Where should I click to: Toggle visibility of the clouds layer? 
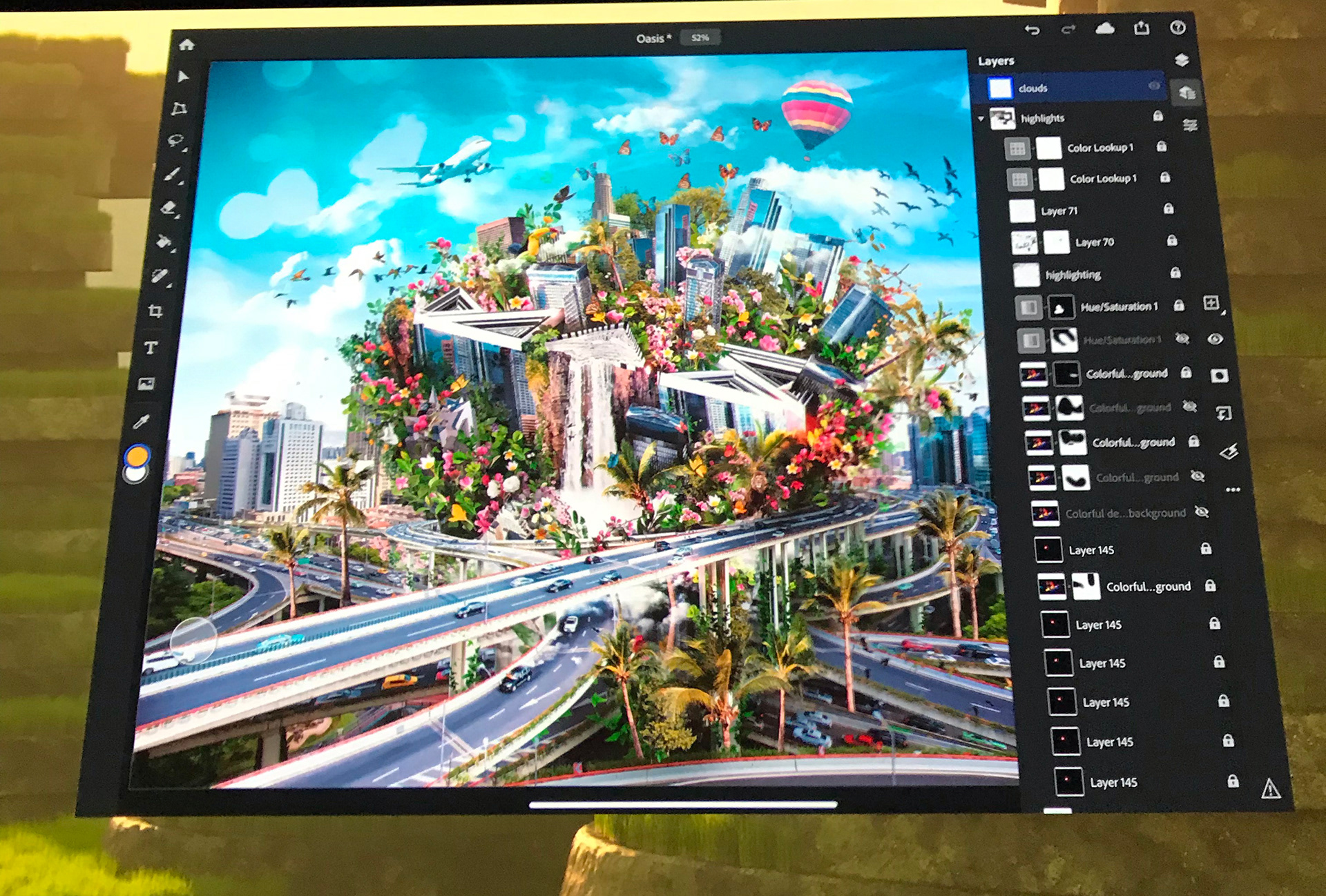tap(1154, 86)
